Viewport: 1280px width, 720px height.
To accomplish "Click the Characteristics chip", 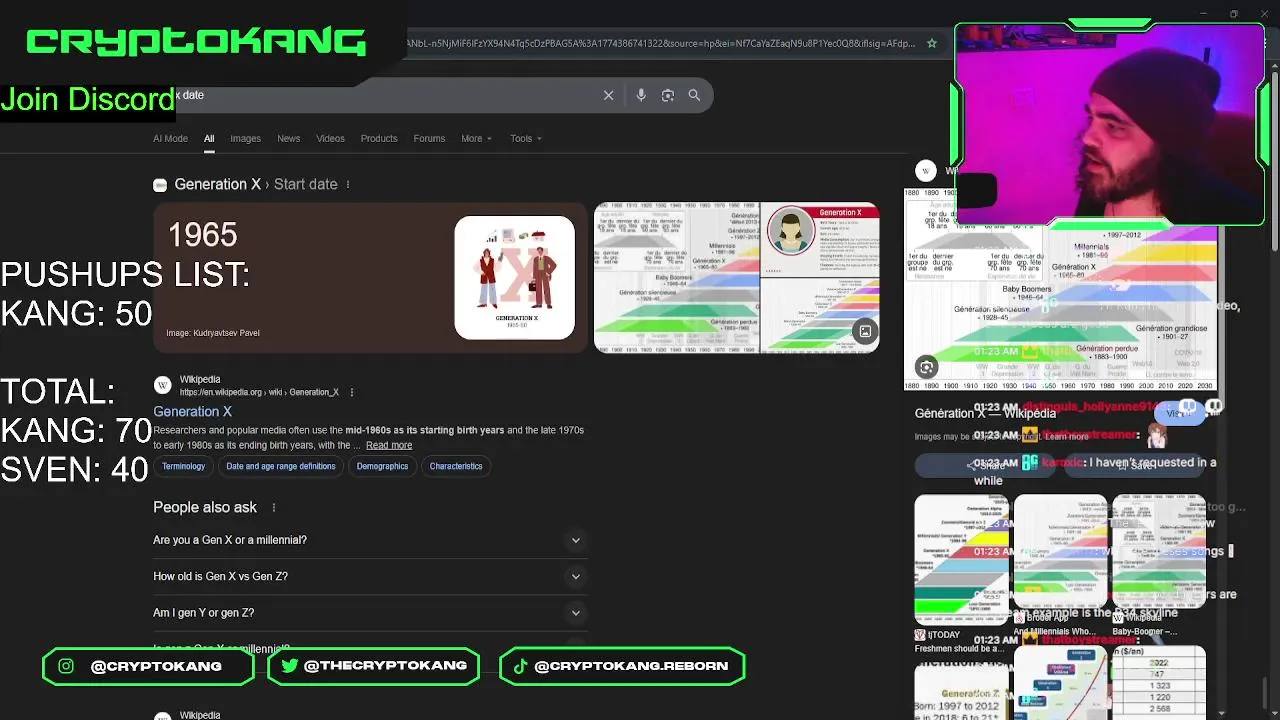I will point(456,466).
